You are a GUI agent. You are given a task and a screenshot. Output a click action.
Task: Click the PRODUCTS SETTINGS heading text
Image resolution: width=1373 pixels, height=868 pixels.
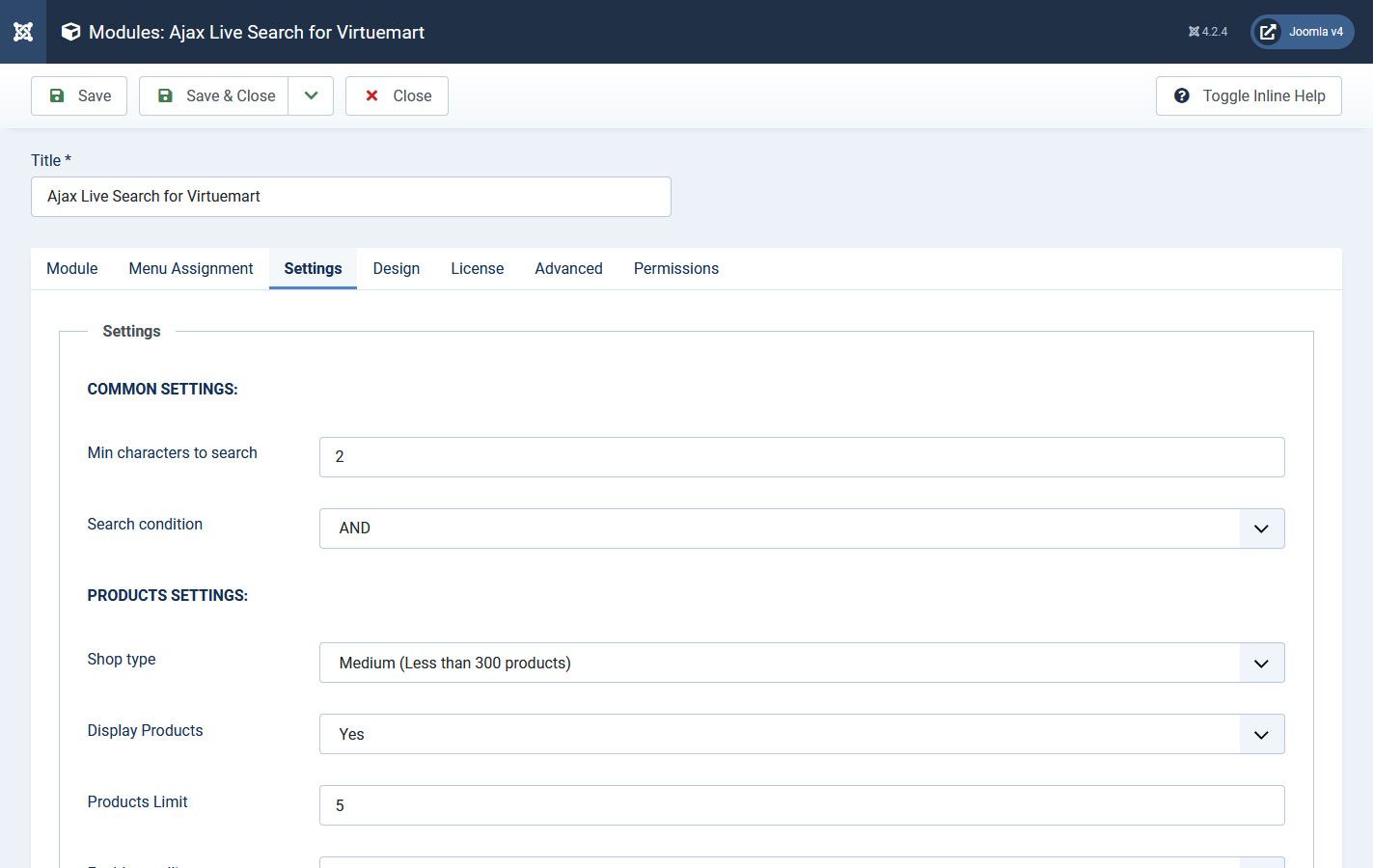168,596
